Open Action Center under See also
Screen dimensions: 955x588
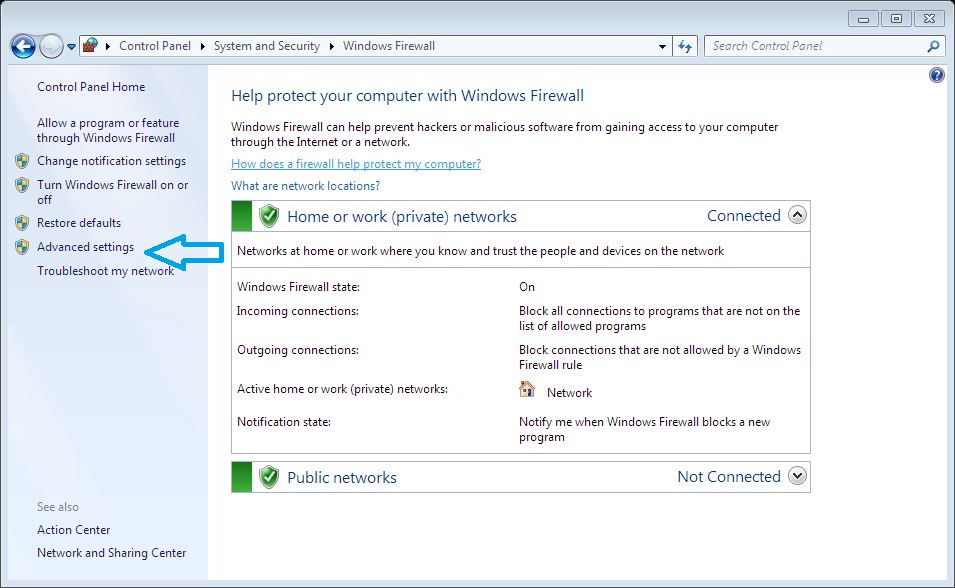tap(73, 530)
